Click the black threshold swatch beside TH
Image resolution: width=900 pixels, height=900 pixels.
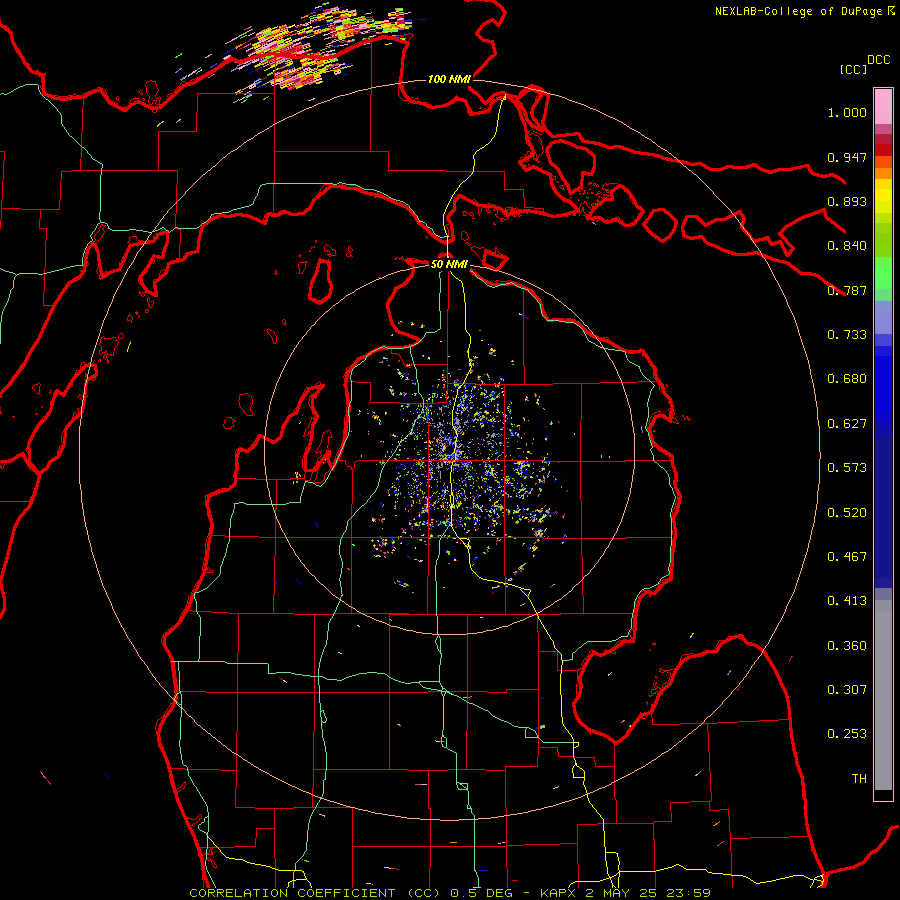click(883, 794)
